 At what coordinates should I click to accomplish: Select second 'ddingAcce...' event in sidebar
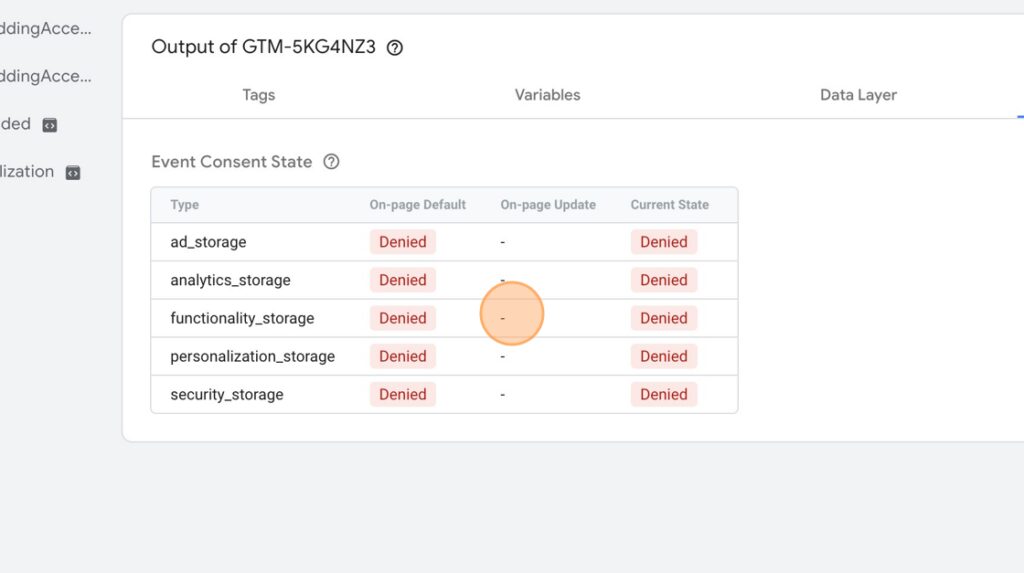(x=46, y=76)
